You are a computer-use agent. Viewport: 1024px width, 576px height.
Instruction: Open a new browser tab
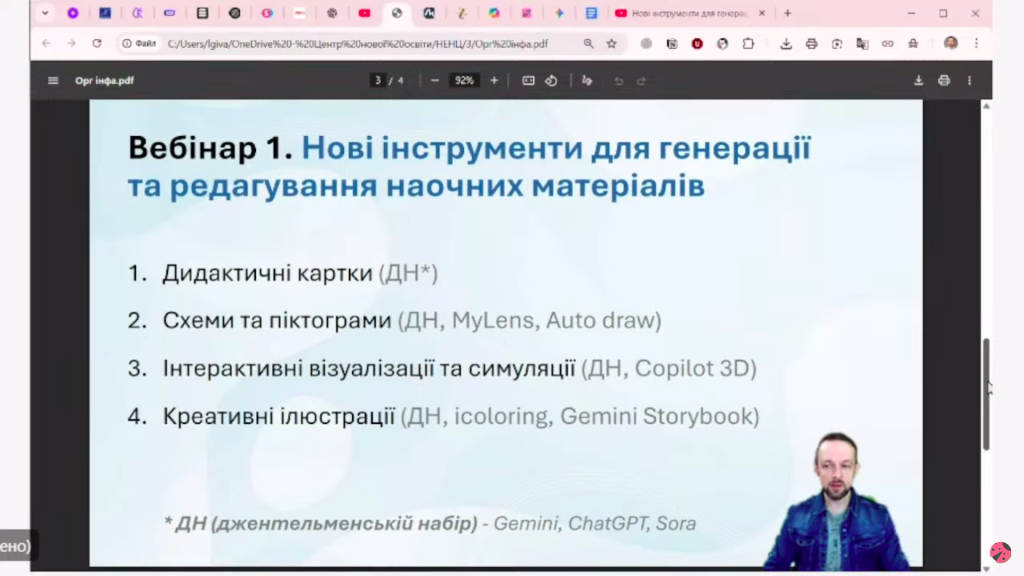coord(788,13)
